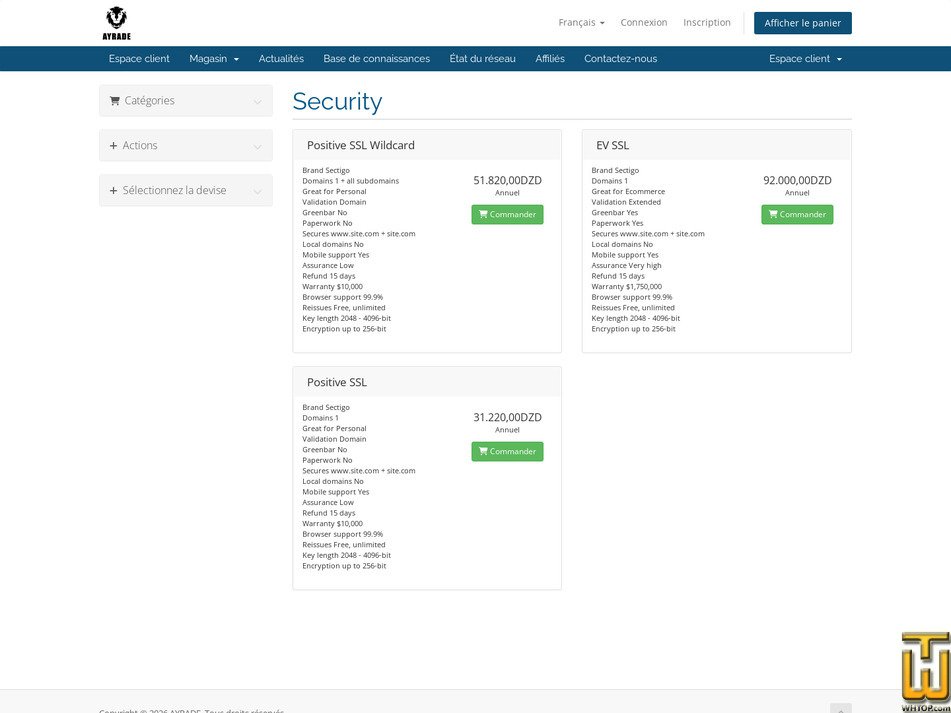Click Validation Extended in EV SSL
The height and width of the screenshot is (713, 951).
pyautogui.click(x=626, y=202)
